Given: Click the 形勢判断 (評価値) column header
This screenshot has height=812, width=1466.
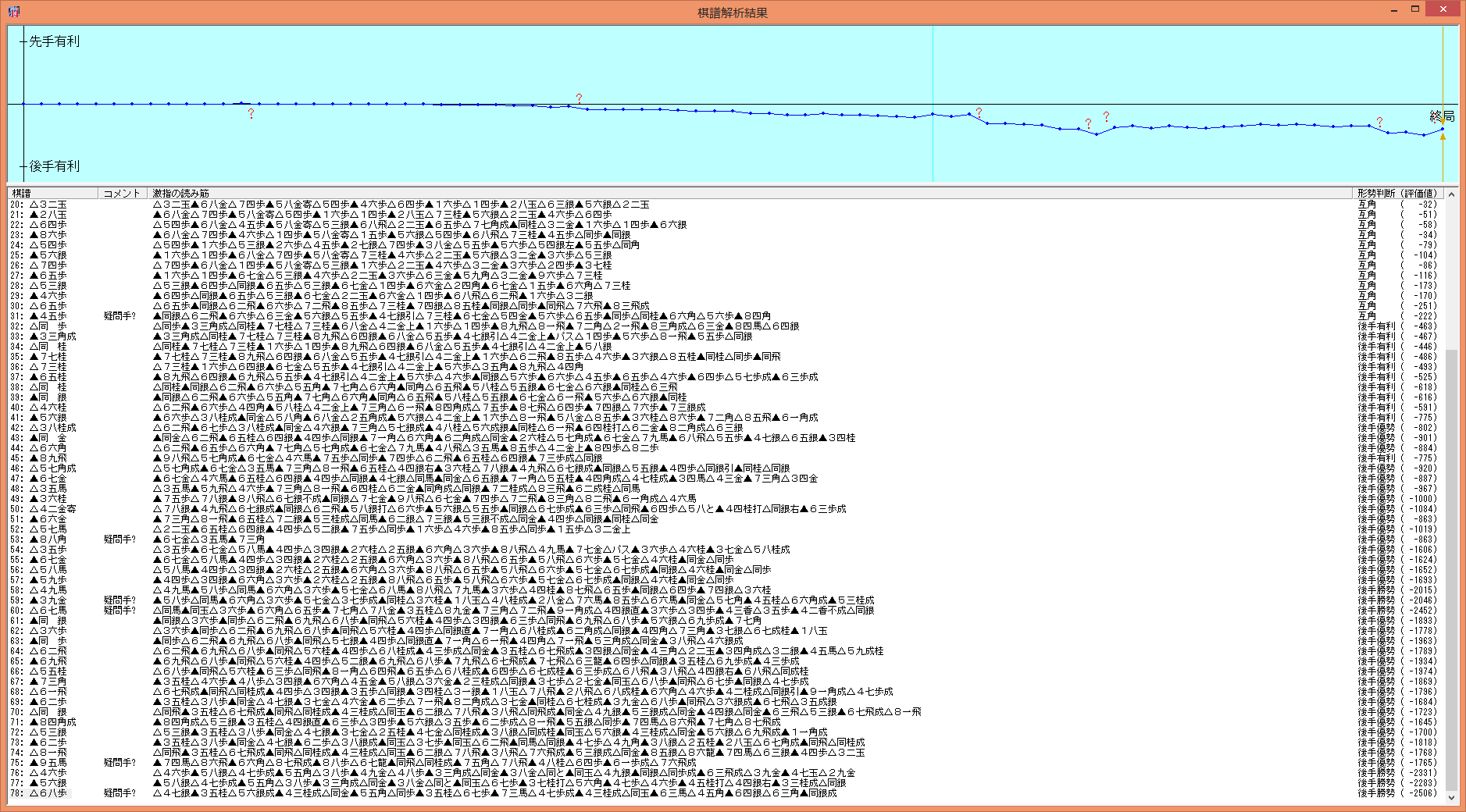Looking at the screenshot, I should tap(1396, 193).
